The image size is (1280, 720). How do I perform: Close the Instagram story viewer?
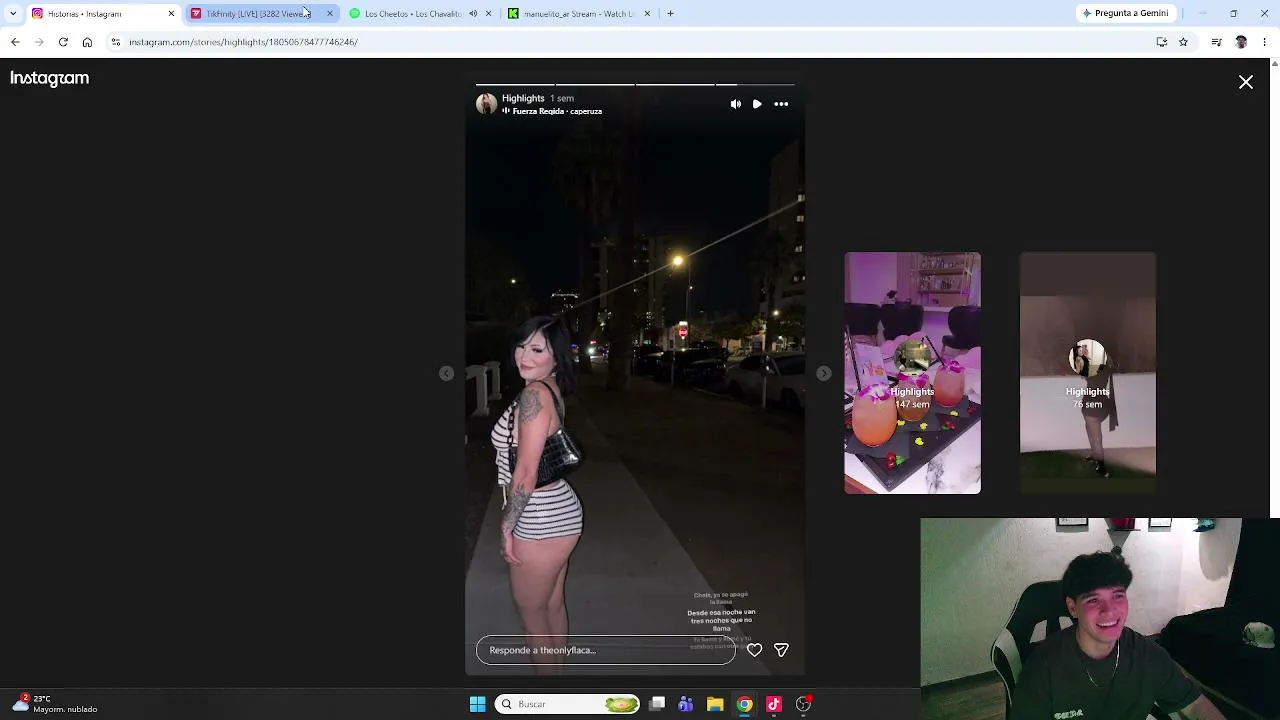click(x=1246, y=82)
